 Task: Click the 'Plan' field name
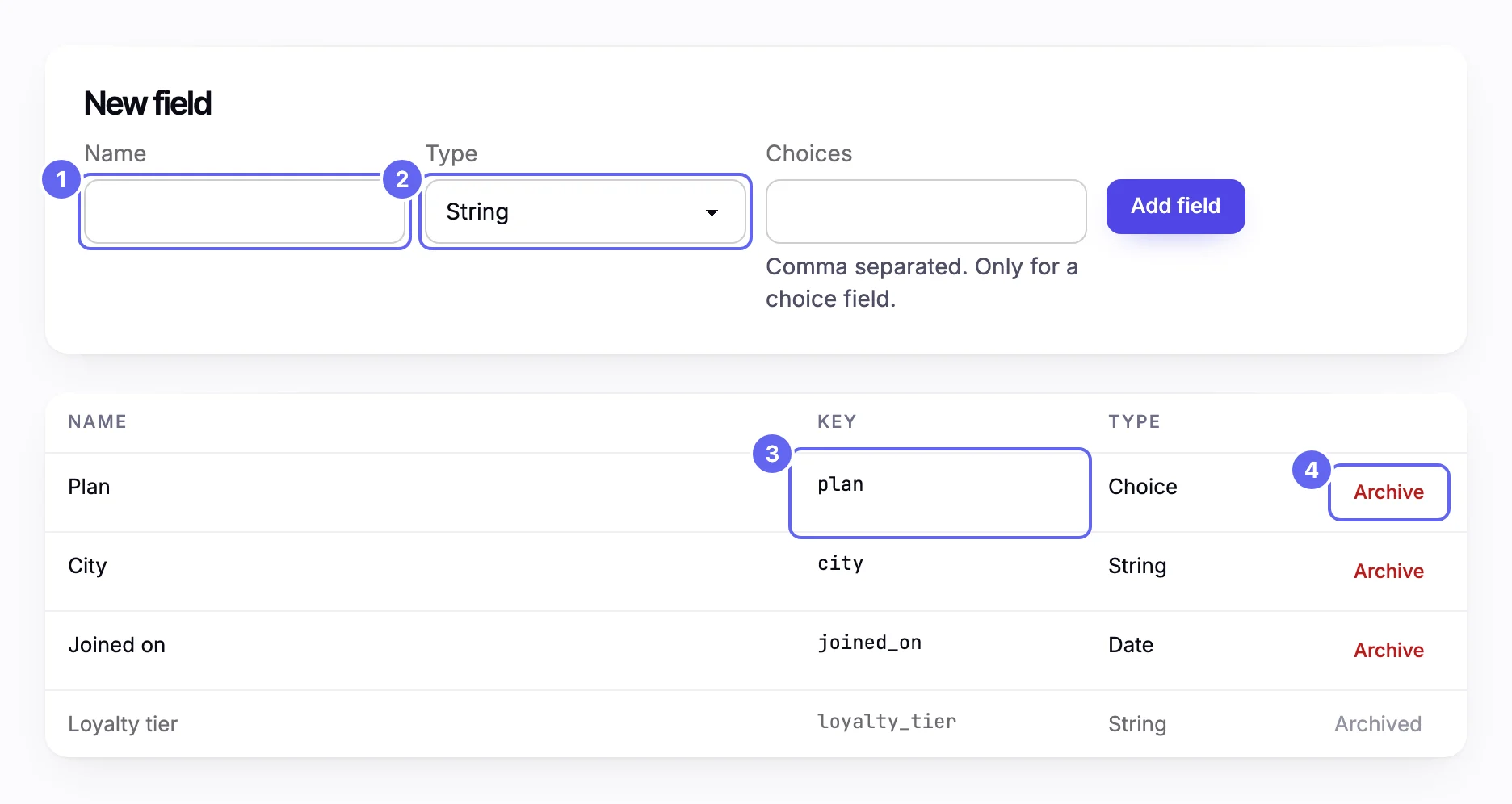pyautogui.click(x=89, y=487)
